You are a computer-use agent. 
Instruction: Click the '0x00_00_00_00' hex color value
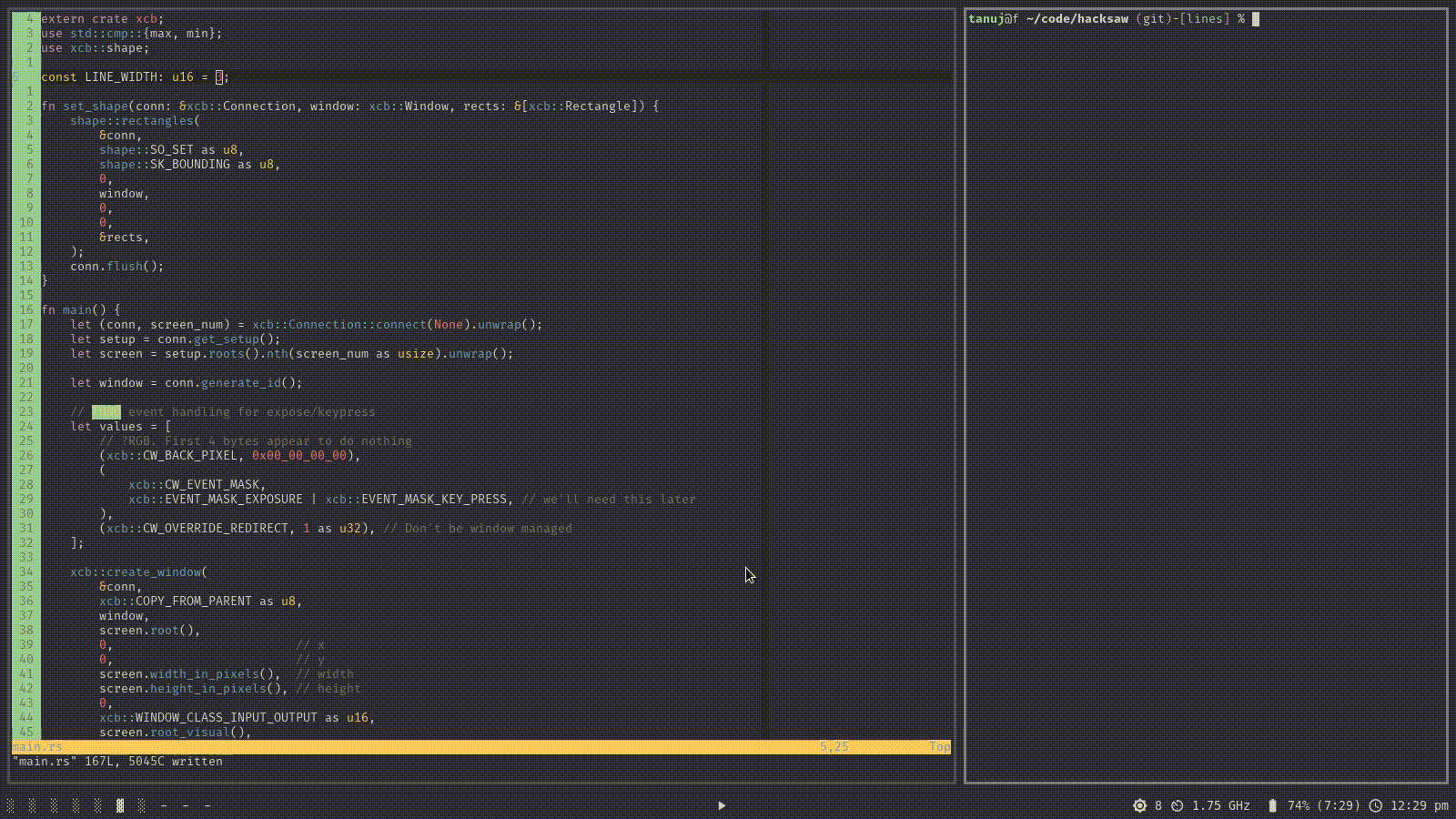[299, 456]
